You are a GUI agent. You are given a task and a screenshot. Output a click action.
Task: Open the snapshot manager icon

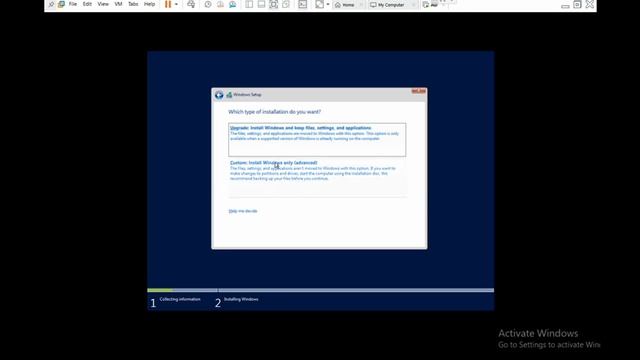point(233,4)
